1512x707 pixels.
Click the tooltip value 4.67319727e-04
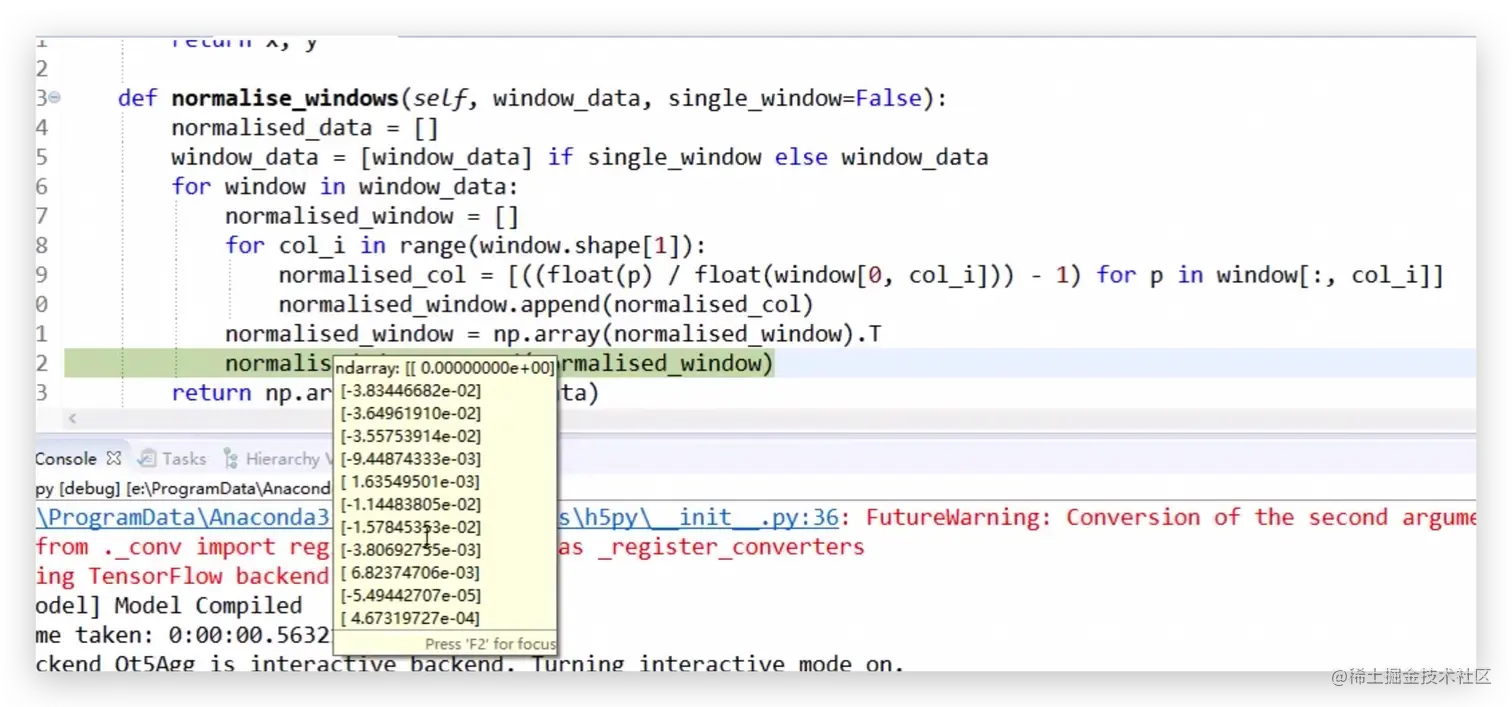click(410, 619)
